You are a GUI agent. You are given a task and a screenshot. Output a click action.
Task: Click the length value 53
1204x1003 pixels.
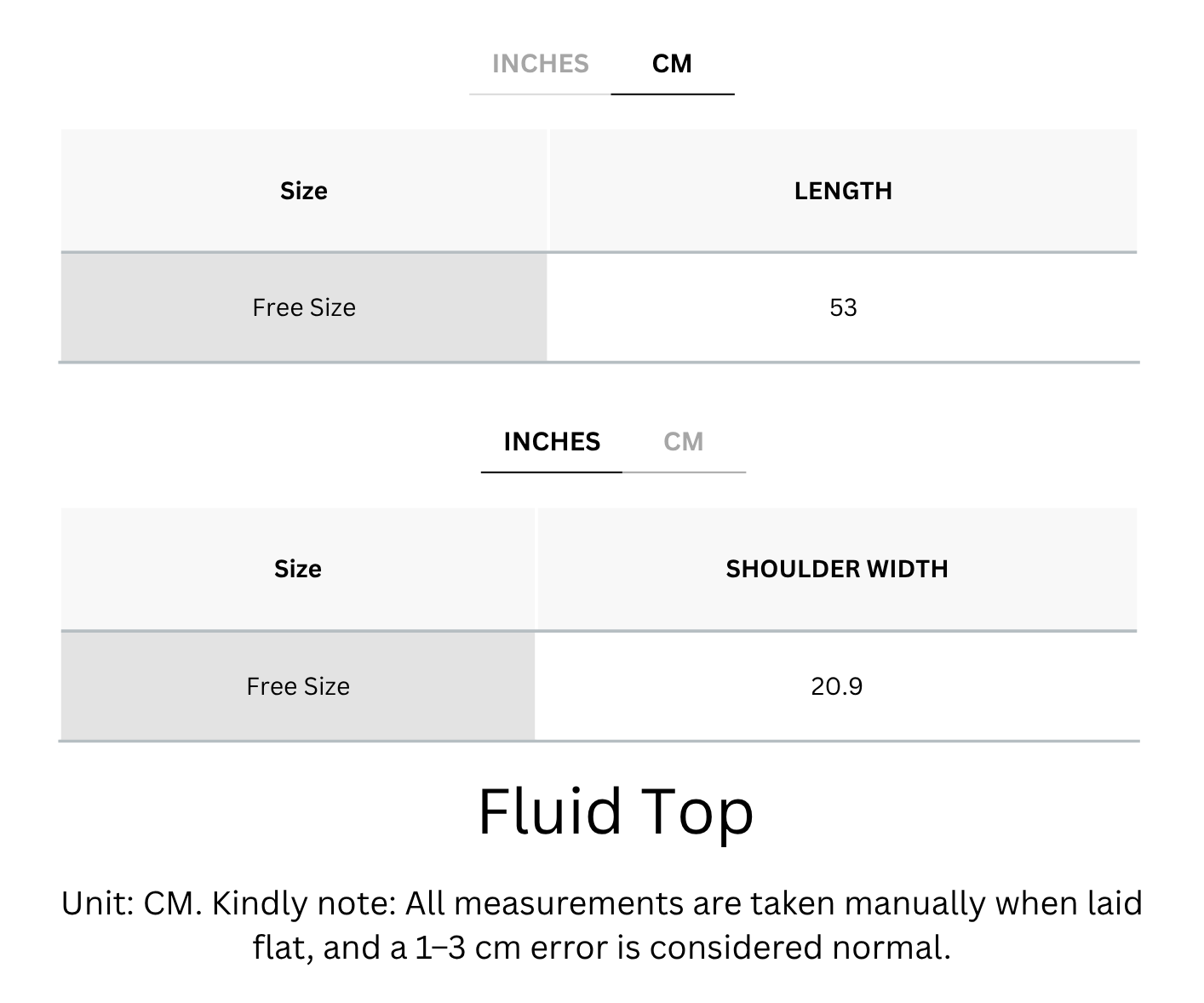tap(843, 307)
